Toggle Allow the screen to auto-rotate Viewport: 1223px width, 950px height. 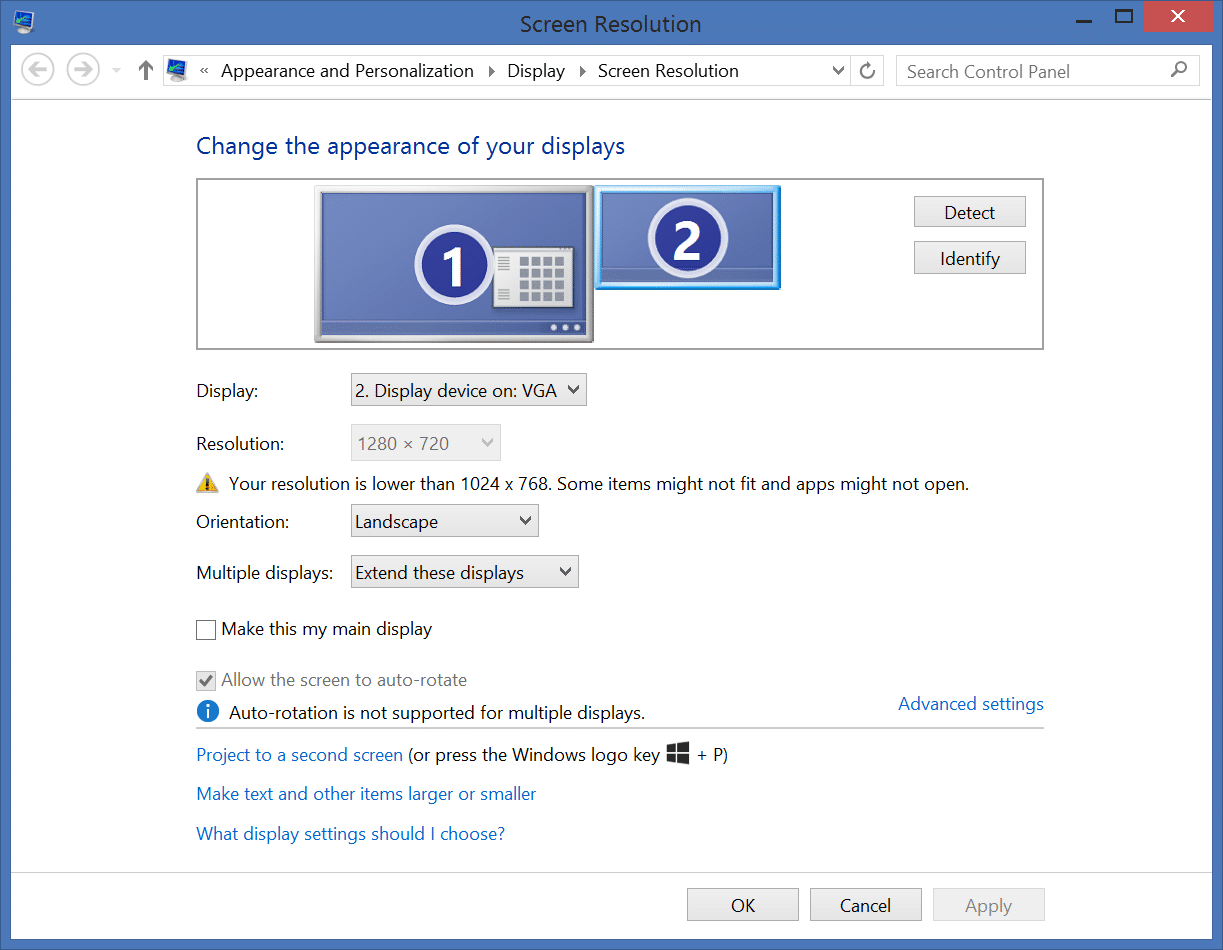207,681
